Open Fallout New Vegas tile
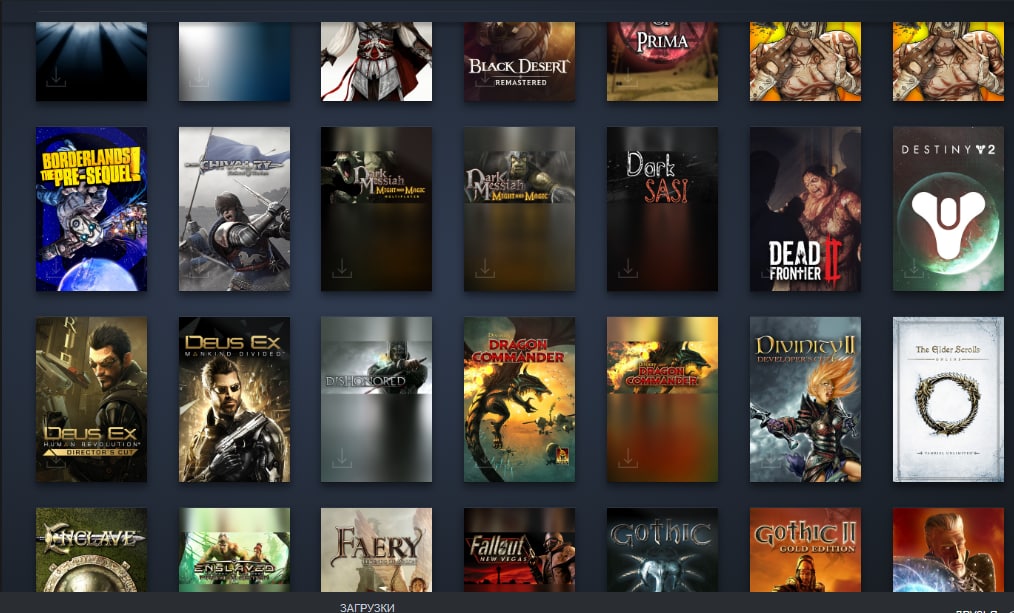The width and height of the screenshot is (1014, 613). 519,550
